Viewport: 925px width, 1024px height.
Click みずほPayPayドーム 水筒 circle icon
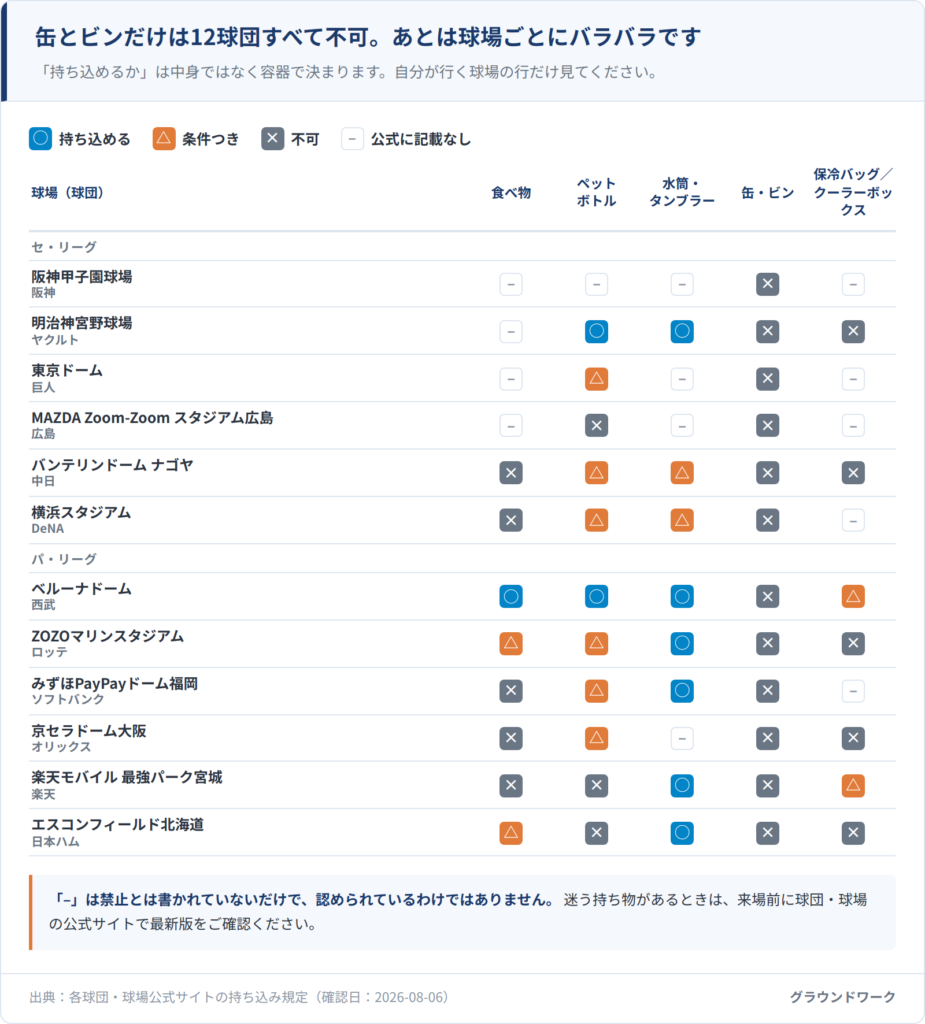[682, 691]
